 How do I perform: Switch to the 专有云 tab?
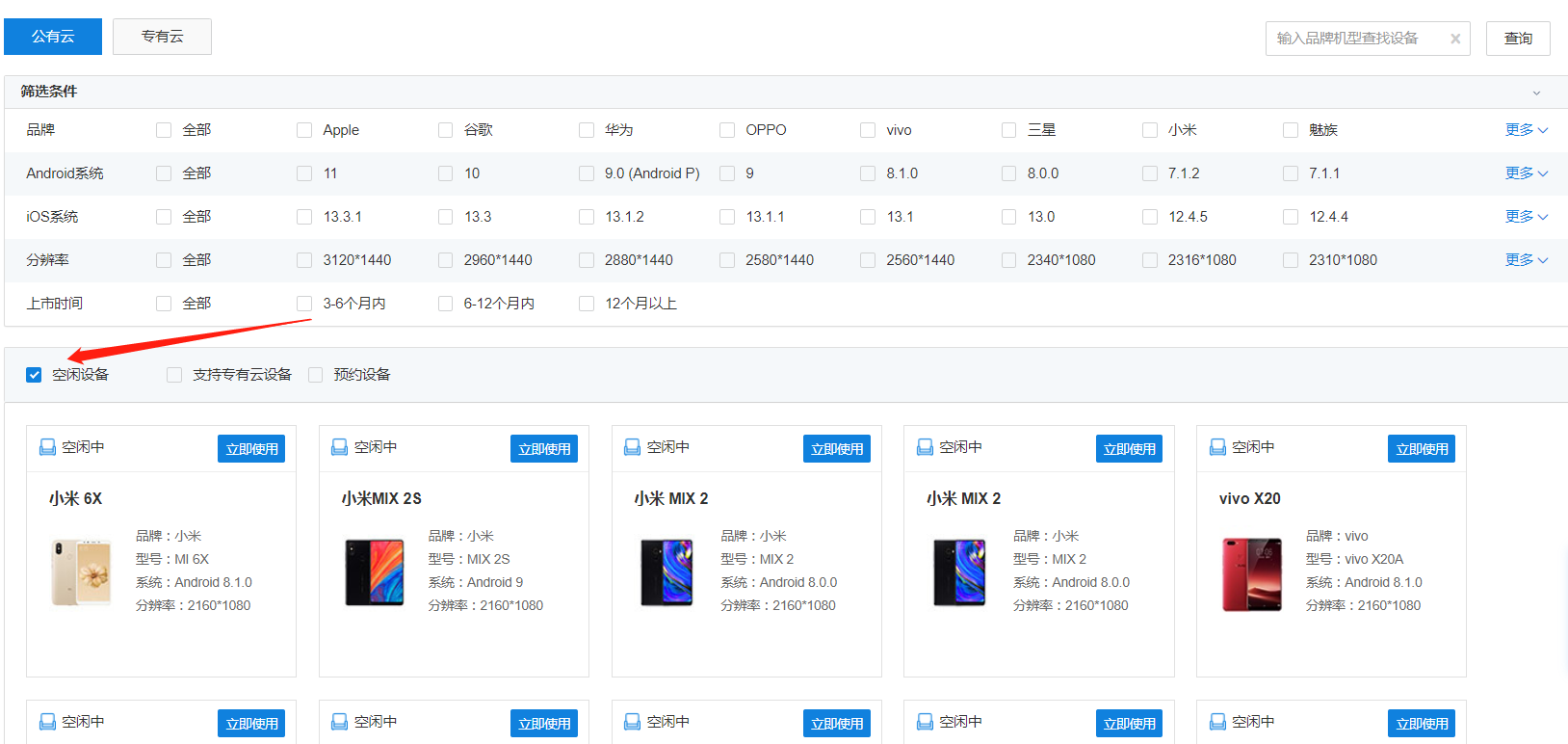click(x=162, y=37)
